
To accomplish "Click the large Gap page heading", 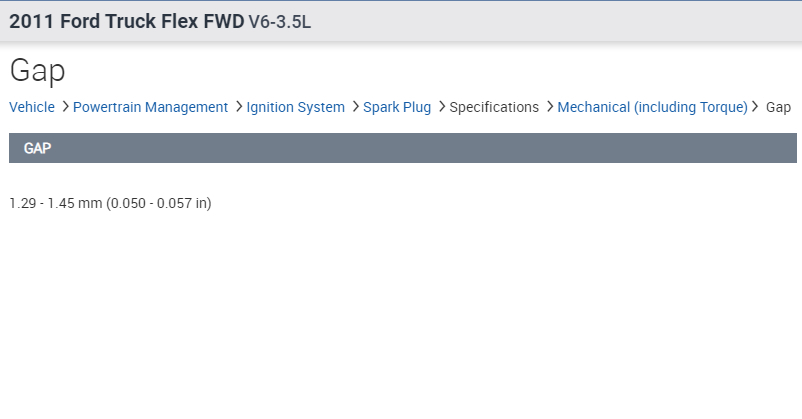I will [37, 70].
